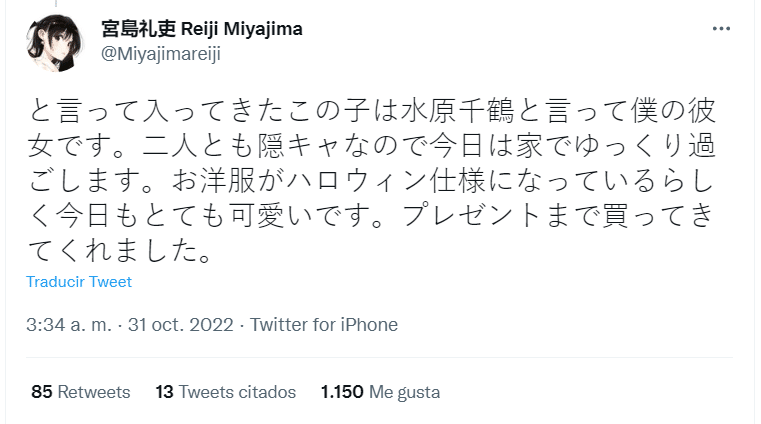Click the @Miyajimareiji handle
Screen dimensions: 761x424
point(160,53)
